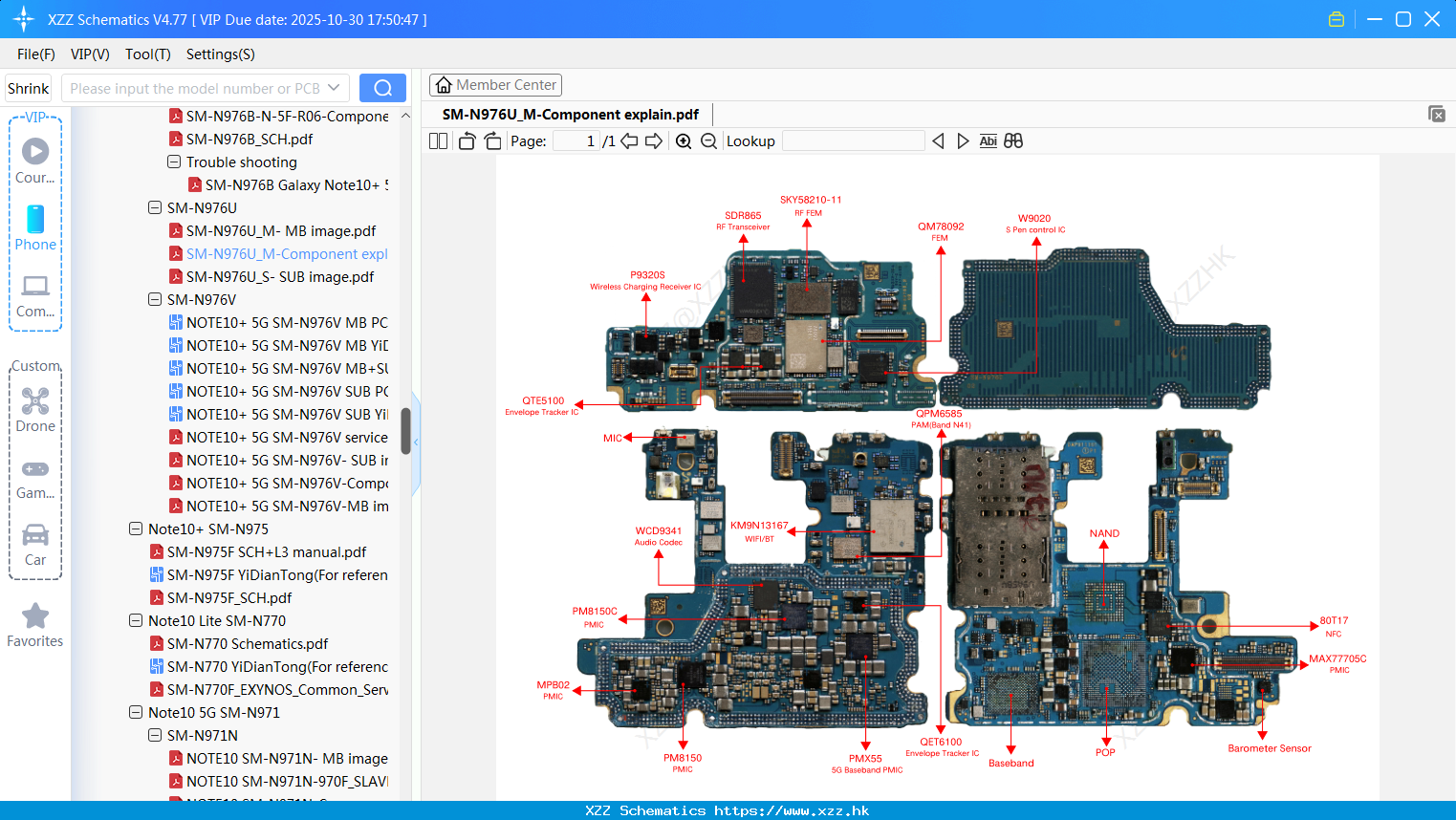Image resolution: width=1456 pixels, height=820 pixels.
Task: Open VIP menu
Action: pyautogui.click(x=90, y=54)
